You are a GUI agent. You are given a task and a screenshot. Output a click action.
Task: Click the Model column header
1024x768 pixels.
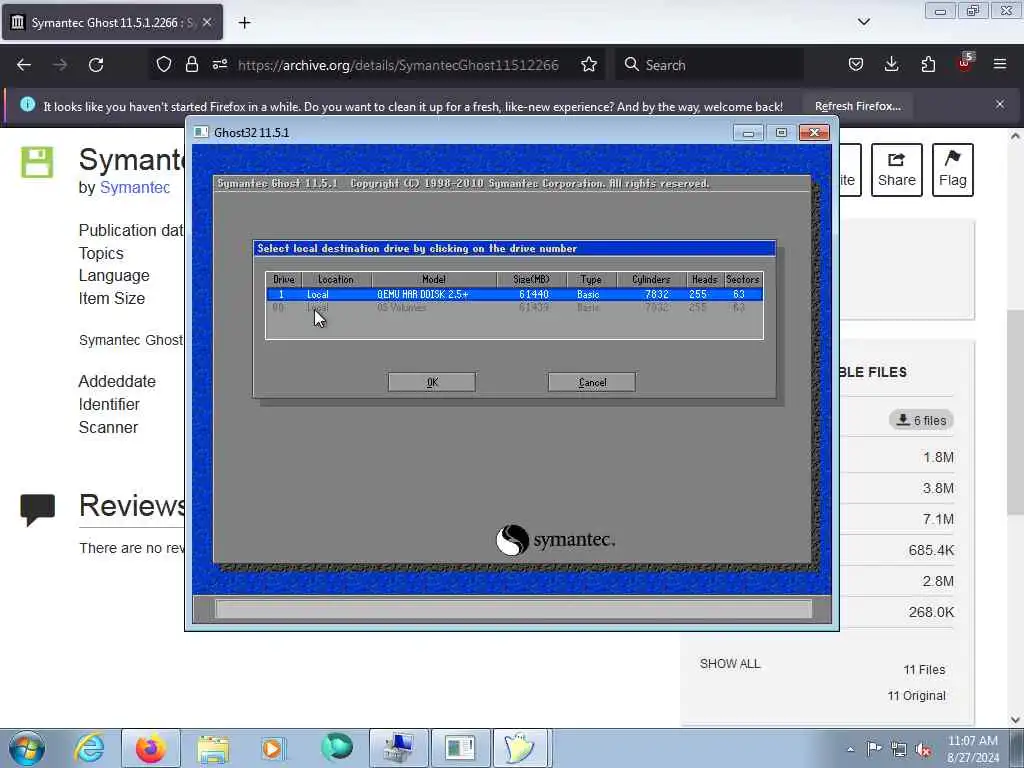click(x=434, y=280)
